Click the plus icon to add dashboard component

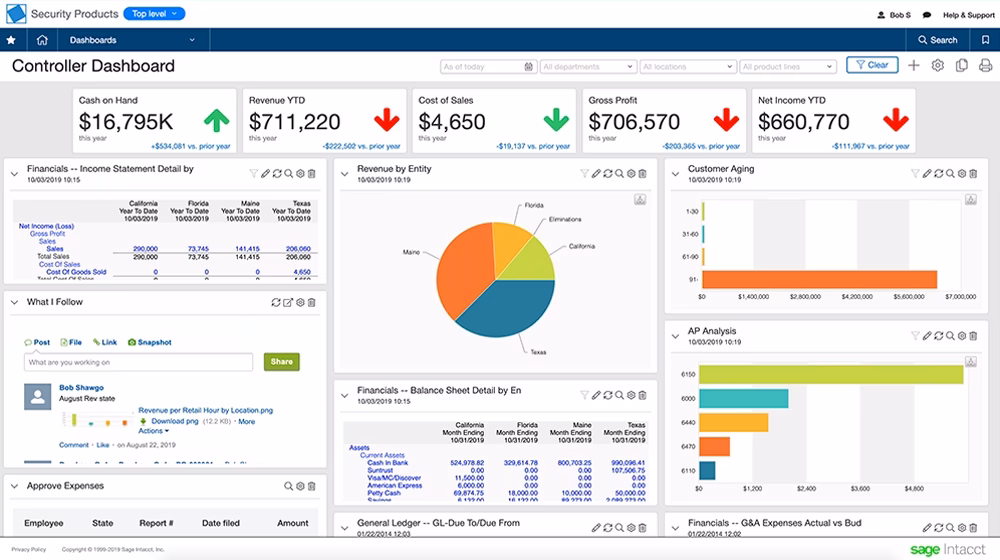pyautogui.click(x=913, y=65)
